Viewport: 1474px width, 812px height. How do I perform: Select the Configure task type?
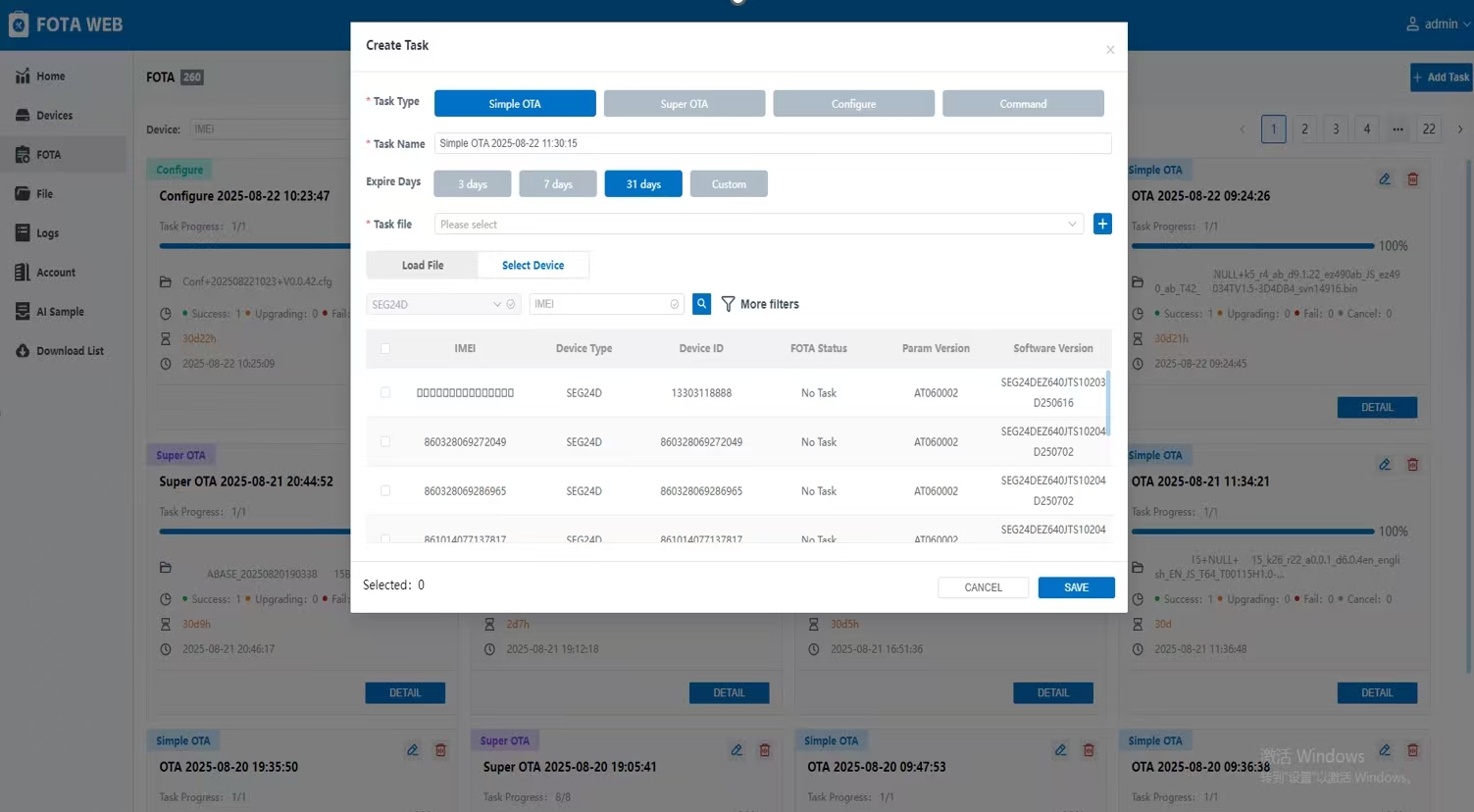[x=854, y=103]
